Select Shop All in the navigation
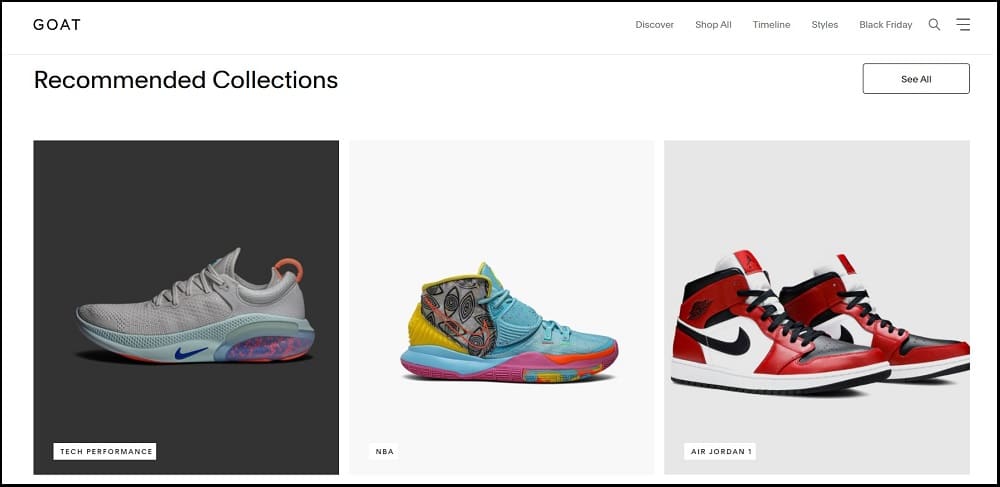Screen dimensions: 1000x487 (x=713, y=25)
